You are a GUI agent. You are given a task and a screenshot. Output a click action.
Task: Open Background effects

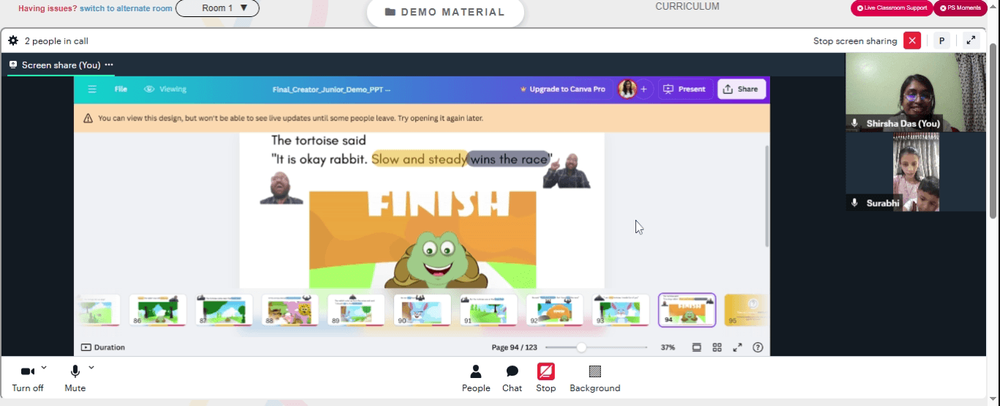[594, 378]
